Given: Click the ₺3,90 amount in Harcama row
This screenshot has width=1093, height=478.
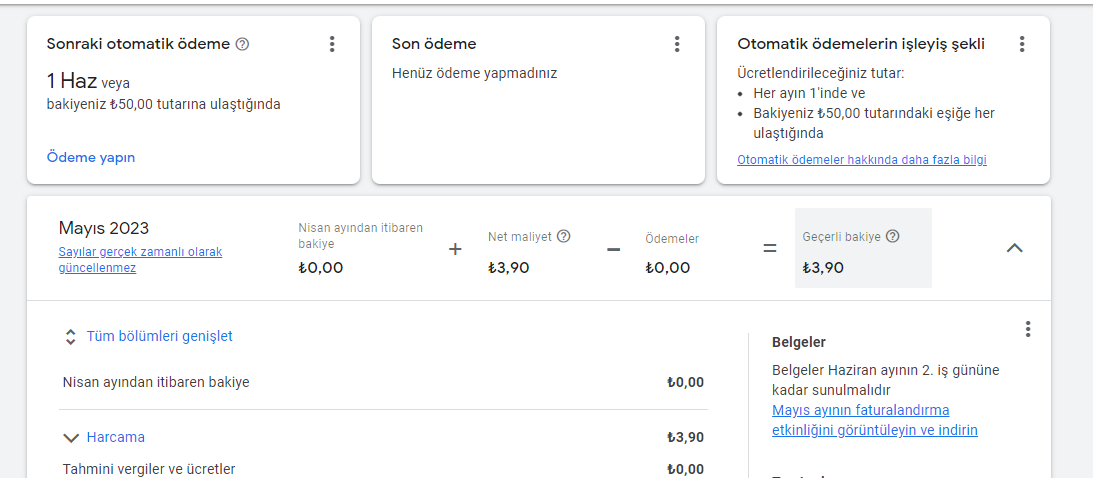Looking at the screenshot, I should pos(685,438).
